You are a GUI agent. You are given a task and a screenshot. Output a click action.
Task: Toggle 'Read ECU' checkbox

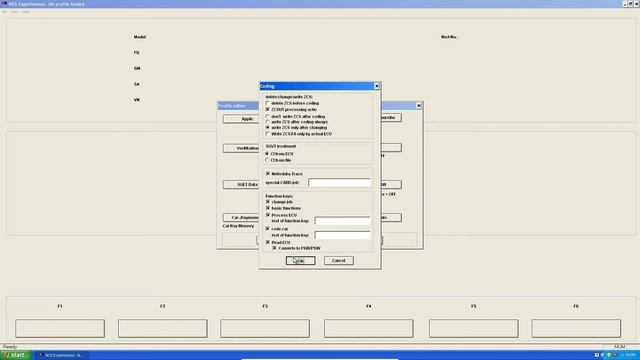pyautogui.click(x=268, y=242)
